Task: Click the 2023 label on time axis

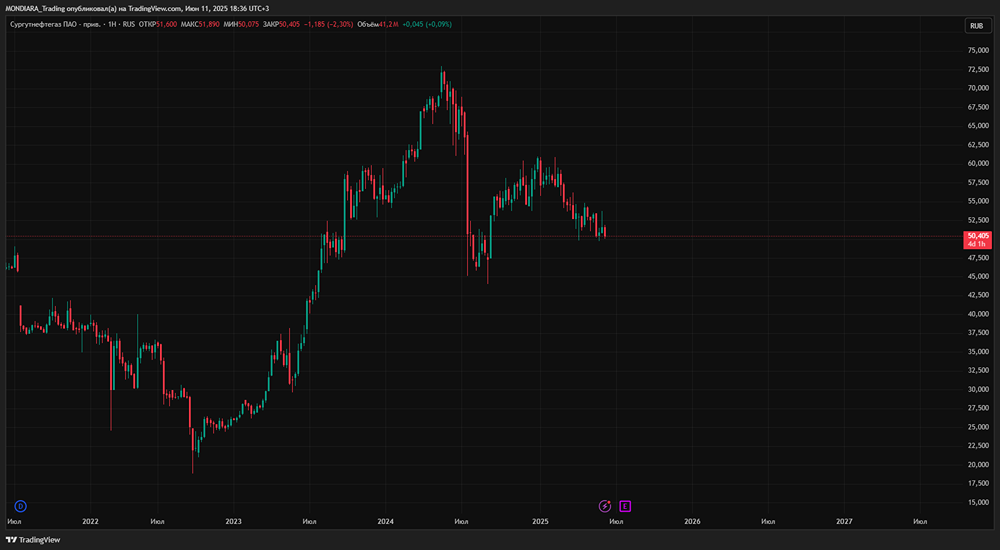Action: point(233,521)
